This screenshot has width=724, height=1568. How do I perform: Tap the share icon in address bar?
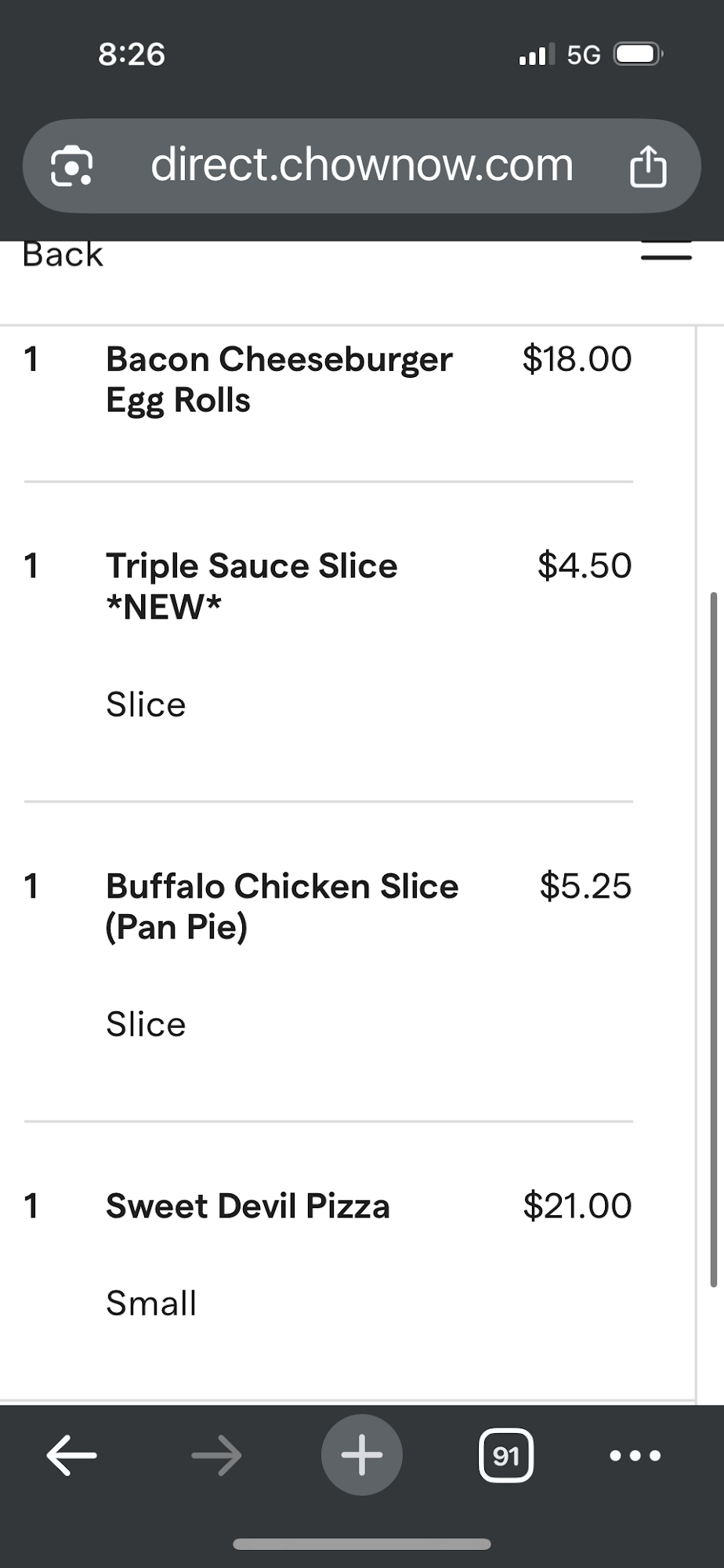[648, 167]
